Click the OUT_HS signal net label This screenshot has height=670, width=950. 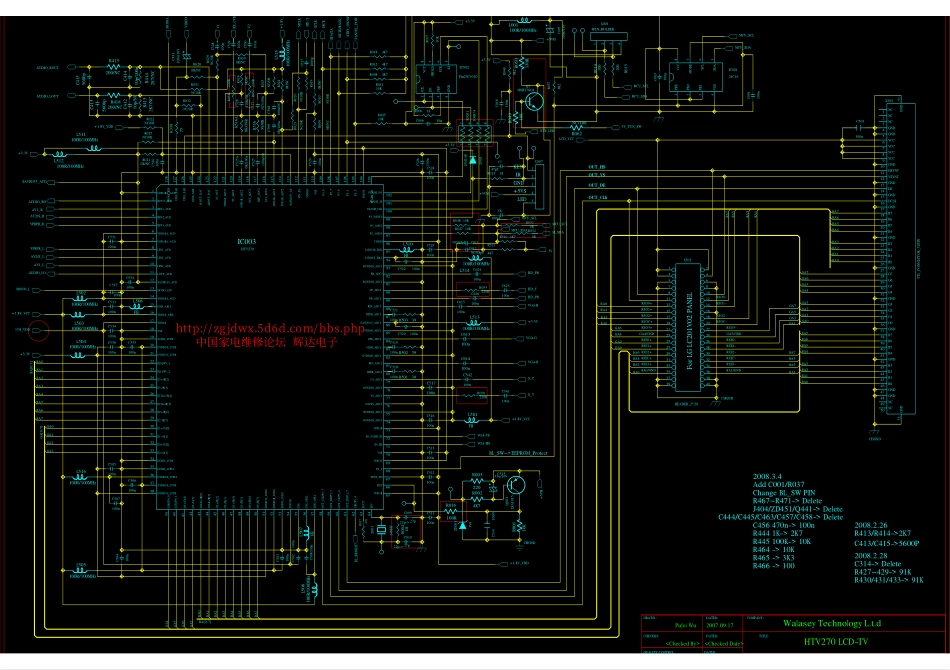point(597,165)
